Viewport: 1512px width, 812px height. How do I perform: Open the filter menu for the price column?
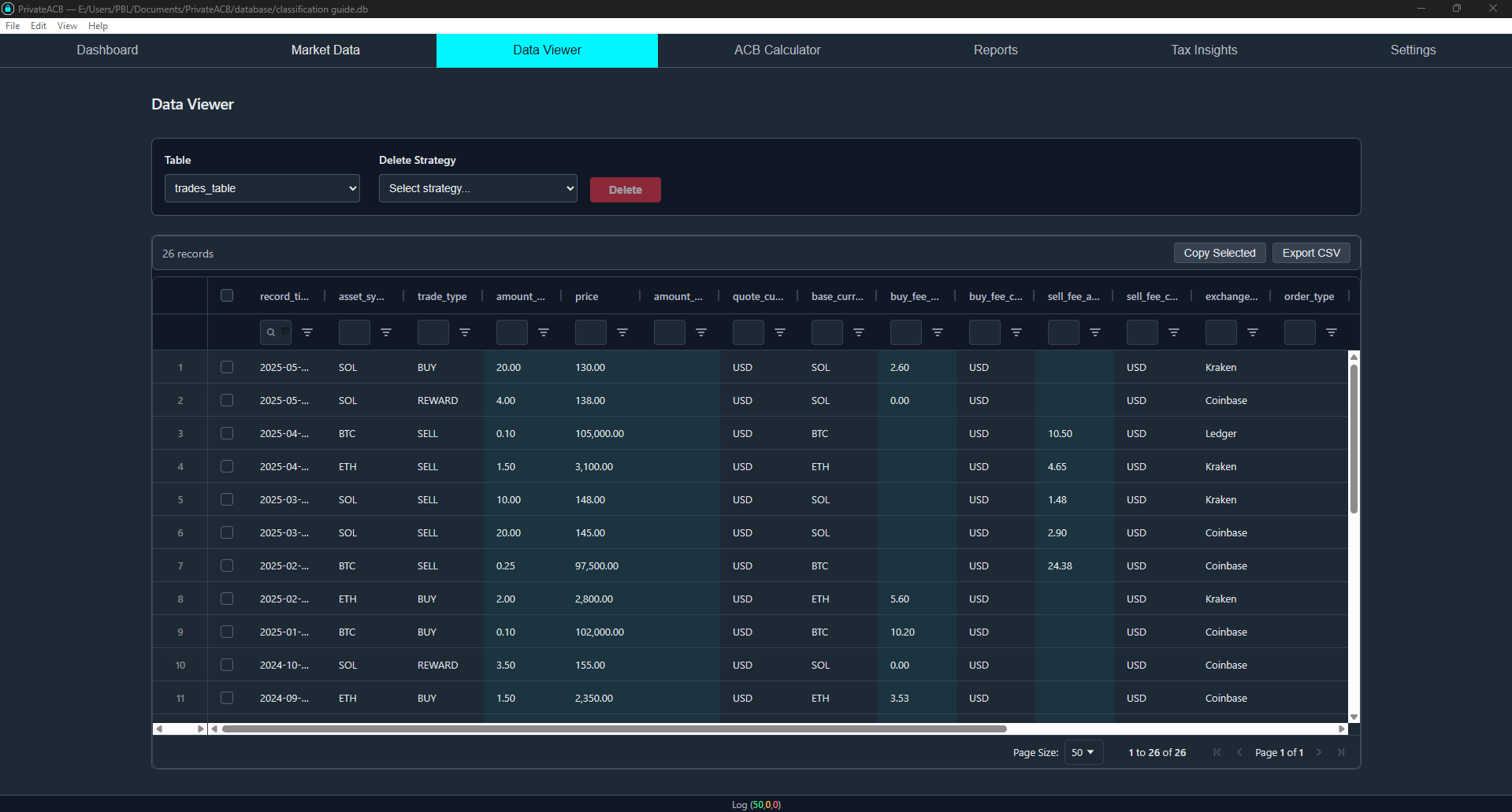(623, 332)
